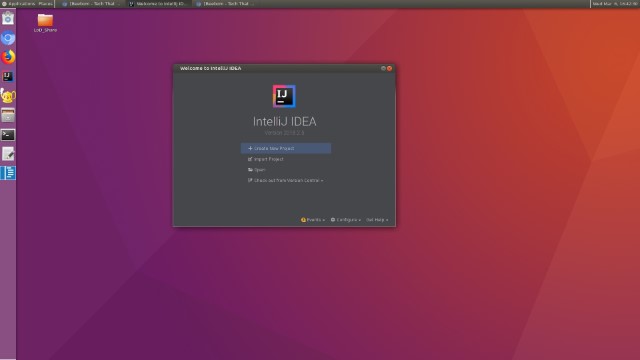Open the software store bag icon in dock
Screen dimensions: 640x360
pos(8,18)
